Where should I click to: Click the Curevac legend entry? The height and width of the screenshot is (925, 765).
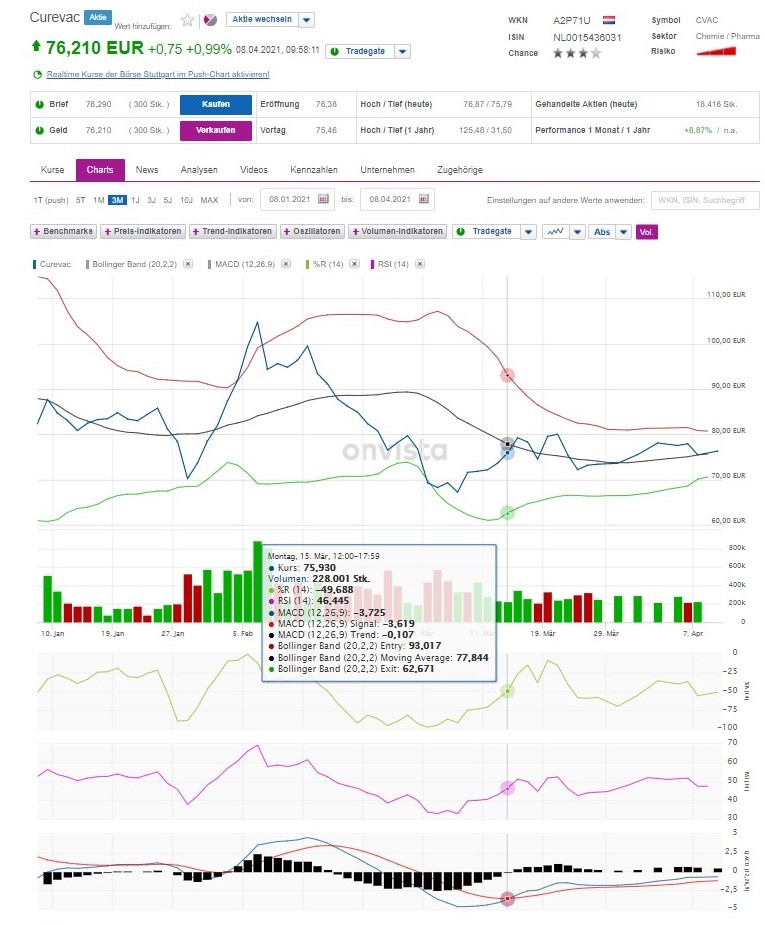pos(52,264)
